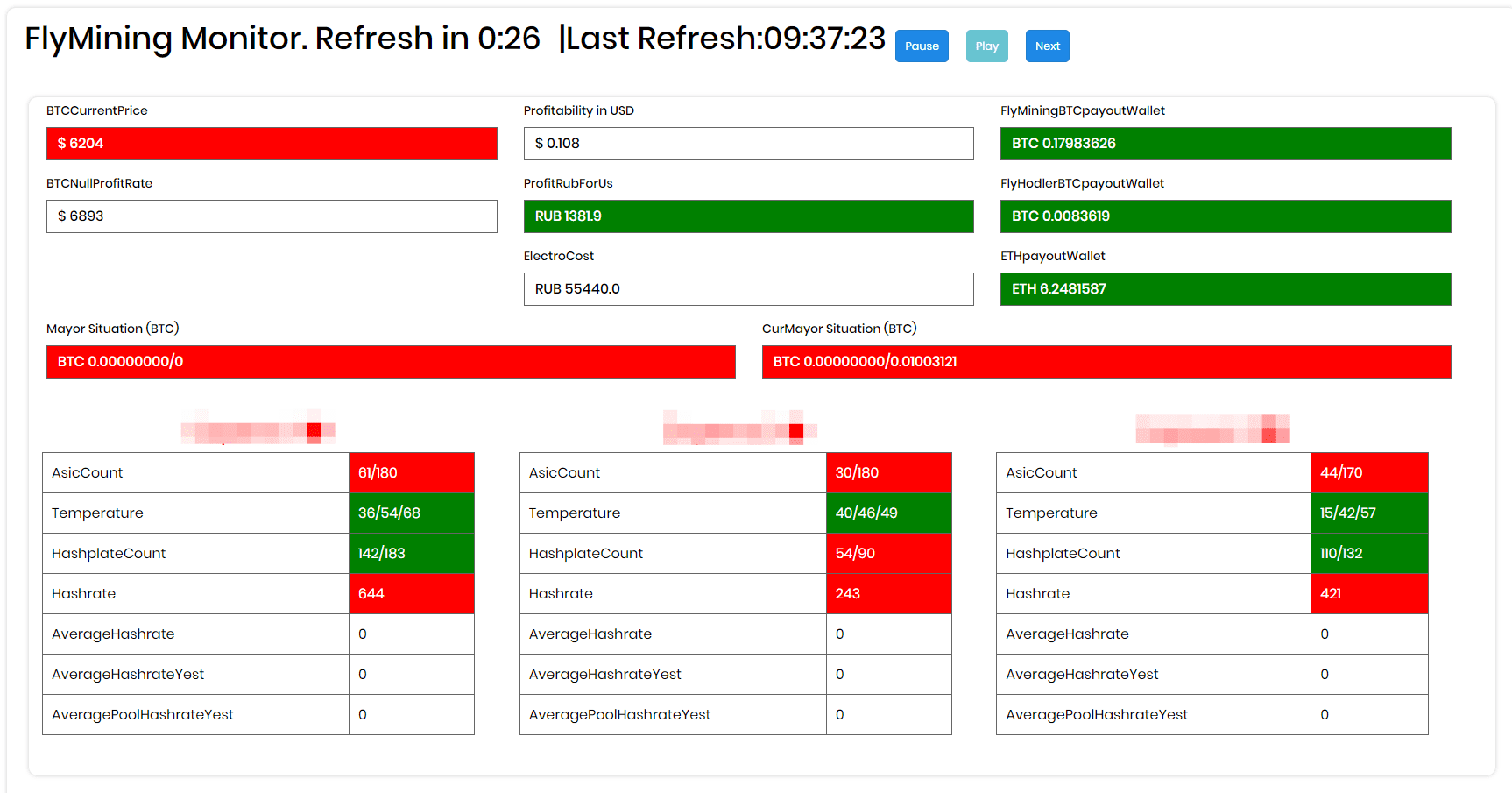Viewport: 1512px width, 793px height.
Task: Select FlyHodlerBTCpayoutWallet value BTC 0.0083619
Action: (x=1226, y=216)
